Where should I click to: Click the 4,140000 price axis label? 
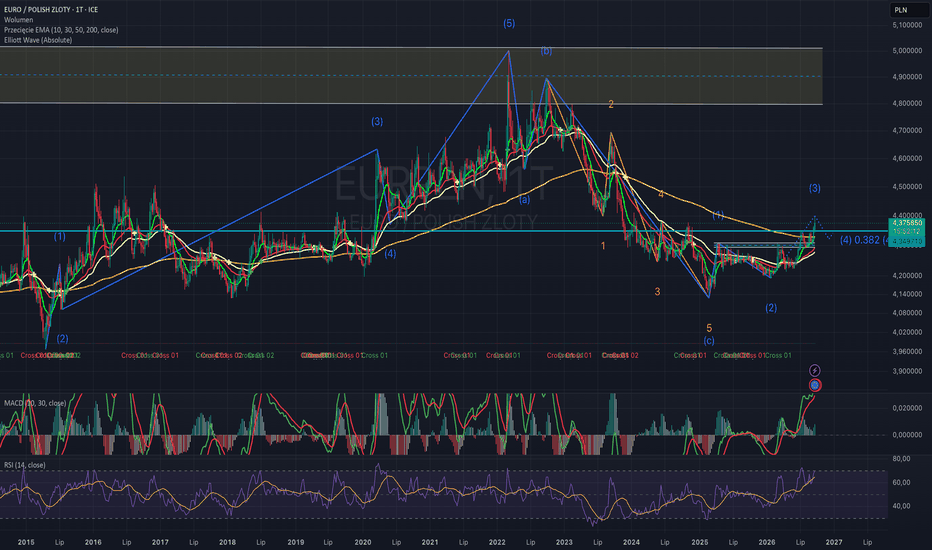[907, 294]
